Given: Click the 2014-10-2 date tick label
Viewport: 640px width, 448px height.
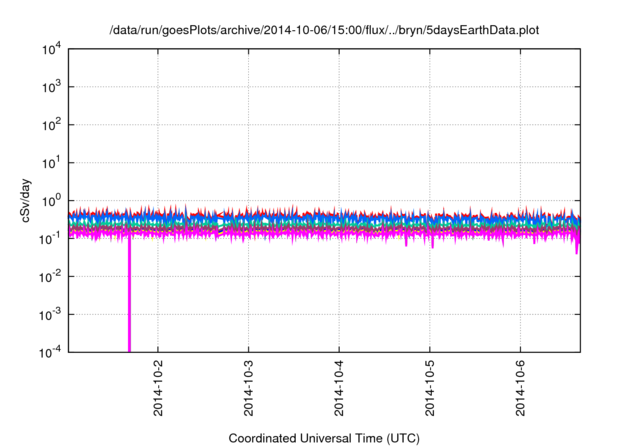Looking at the screenshot, I should point(158,388).
